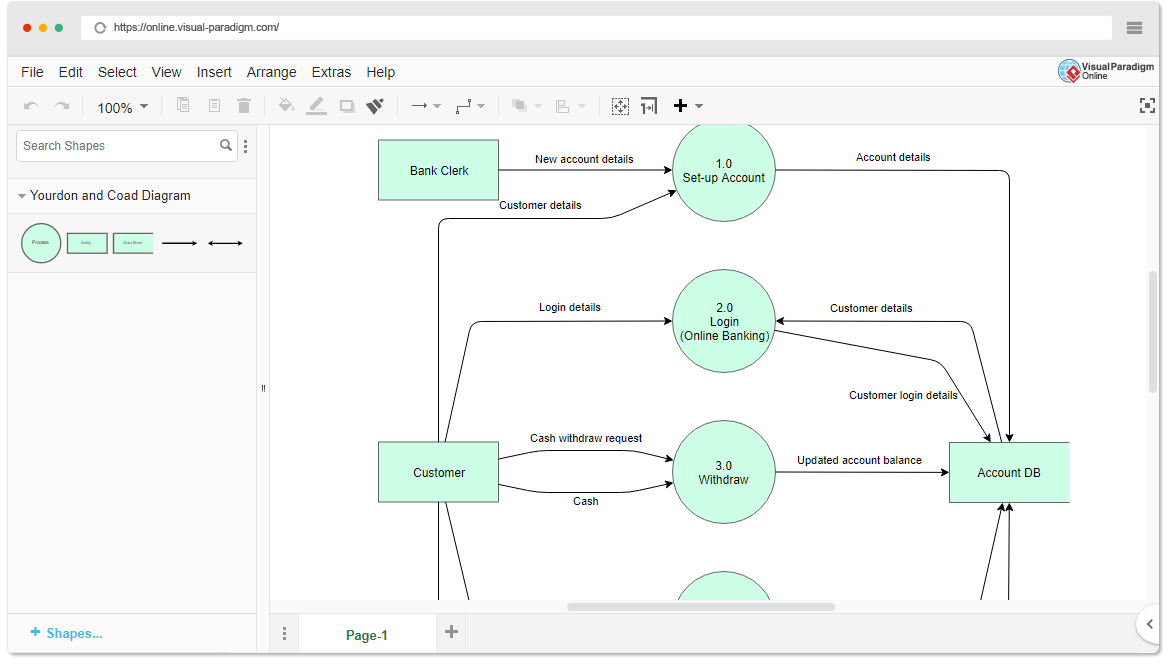1170x665 pixels.
Task: Click the fill color bucket icon
Action: click(286, 105)
